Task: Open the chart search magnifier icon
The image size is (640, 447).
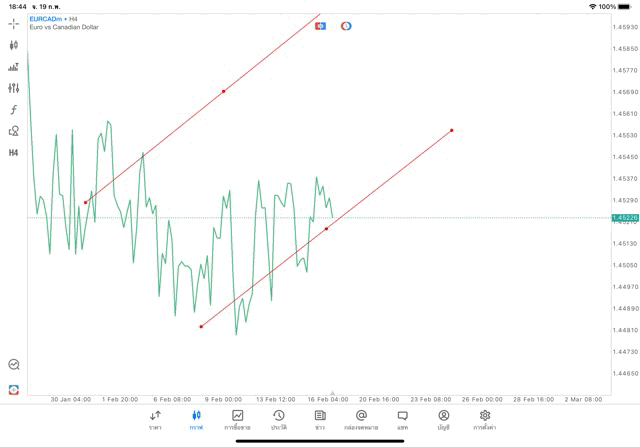Action: click(14, 365)
